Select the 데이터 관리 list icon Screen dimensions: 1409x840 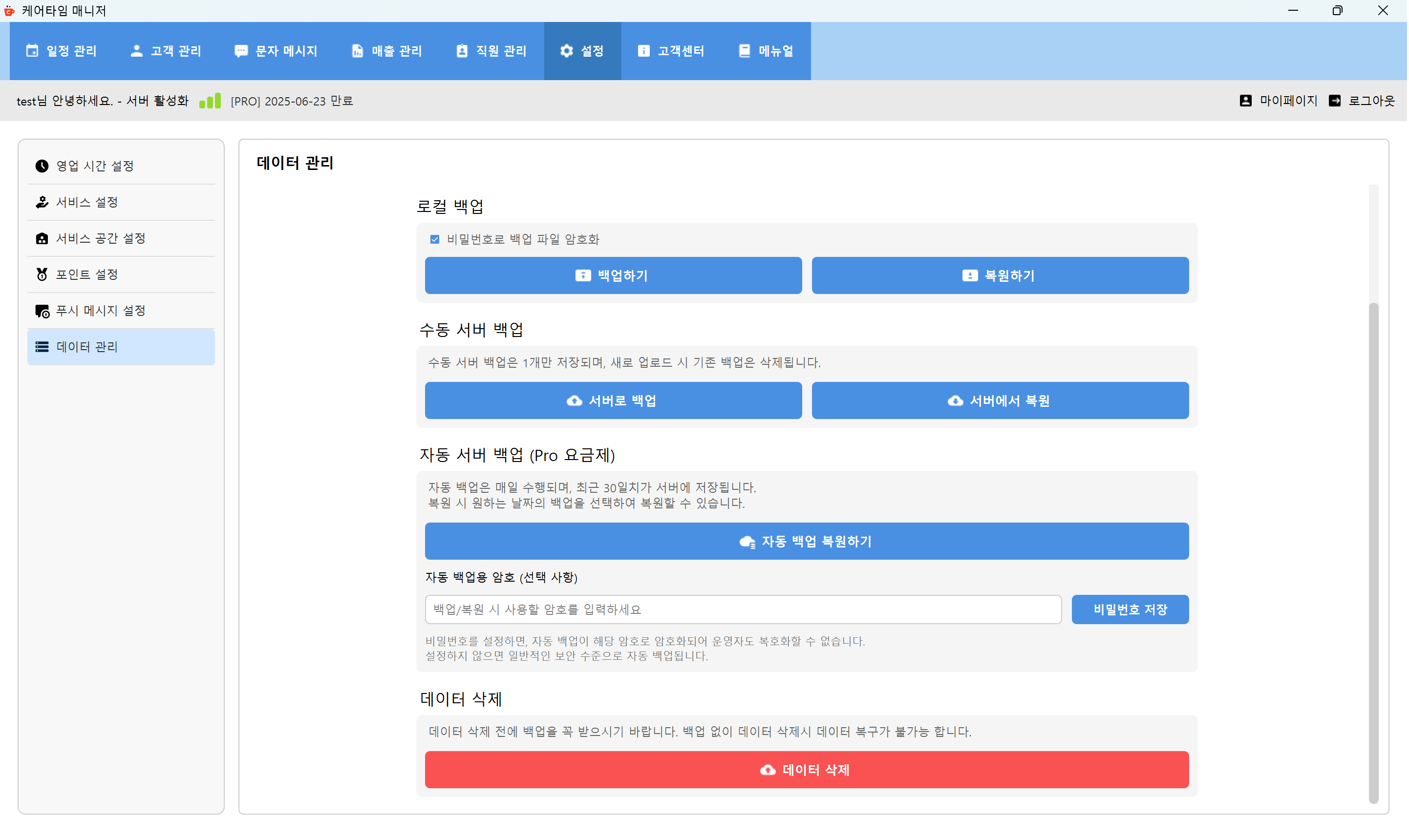click(x=42, y=346)
